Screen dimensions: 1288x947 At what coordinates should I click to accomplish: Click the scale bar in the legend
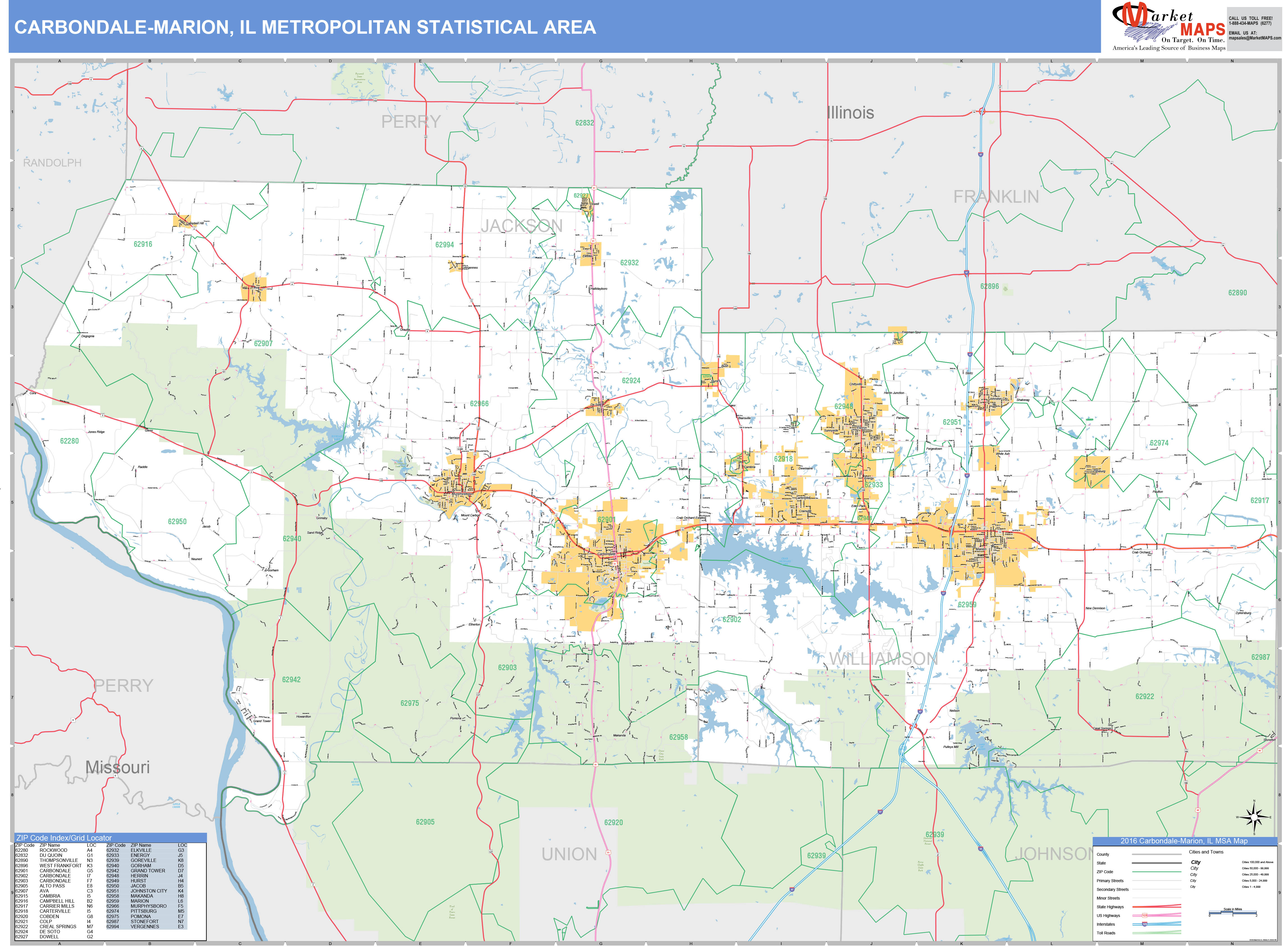(1233, 912)
